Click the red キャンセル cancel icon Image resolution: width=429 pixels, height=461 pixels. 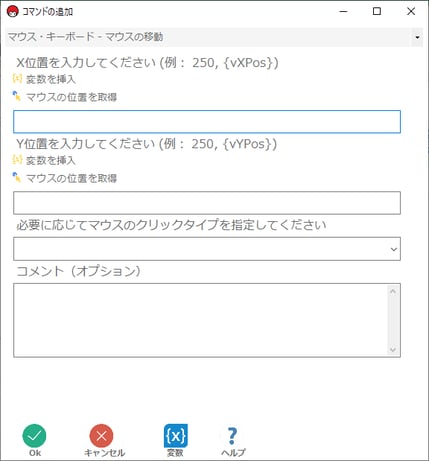(101, 436)
